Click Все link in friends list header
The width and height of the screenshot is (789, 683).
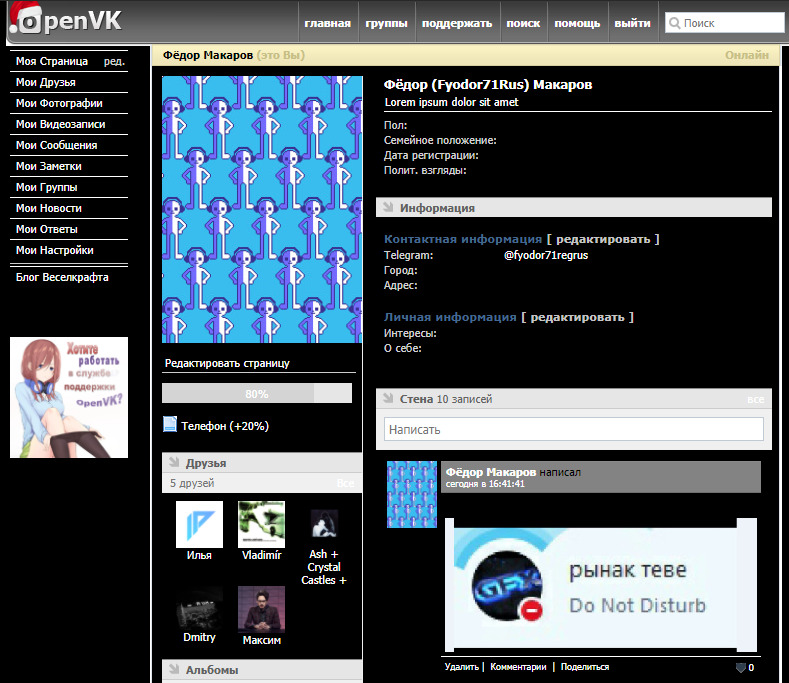coord(345,483)
